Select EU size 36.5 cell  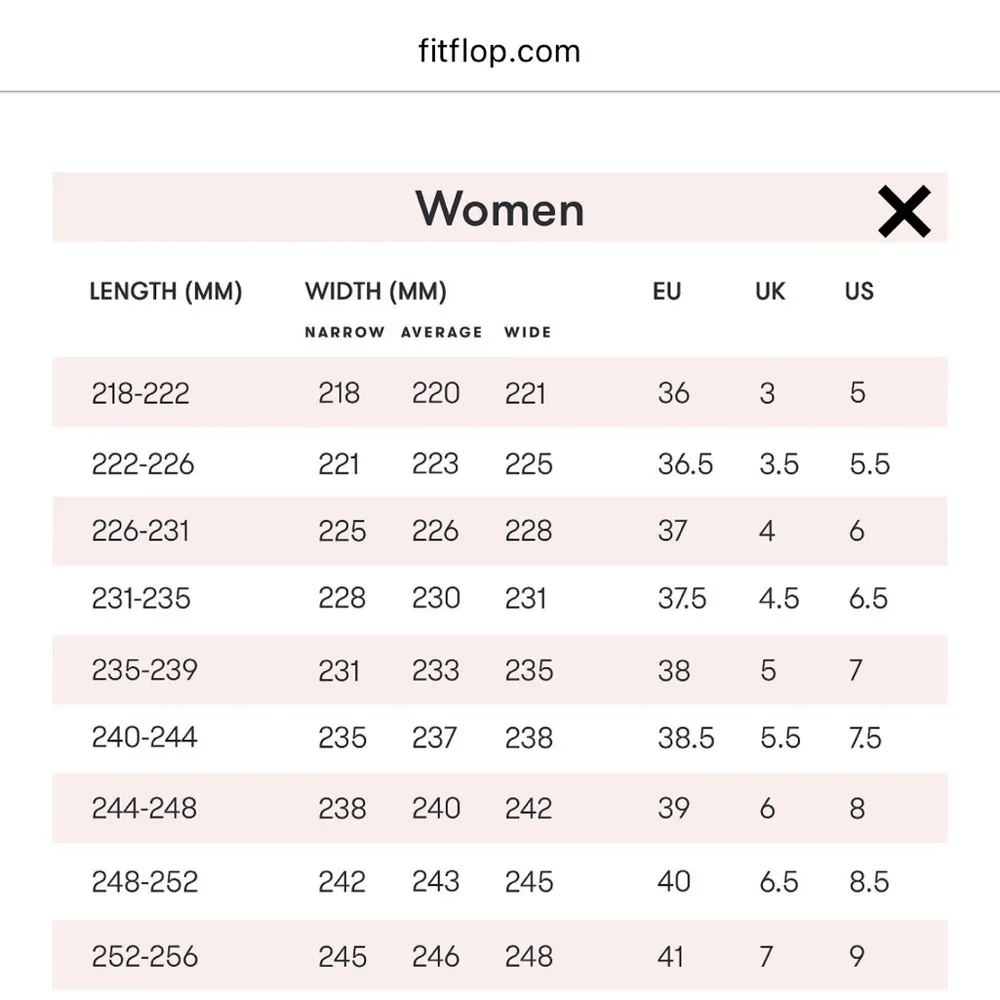(685, 464)
